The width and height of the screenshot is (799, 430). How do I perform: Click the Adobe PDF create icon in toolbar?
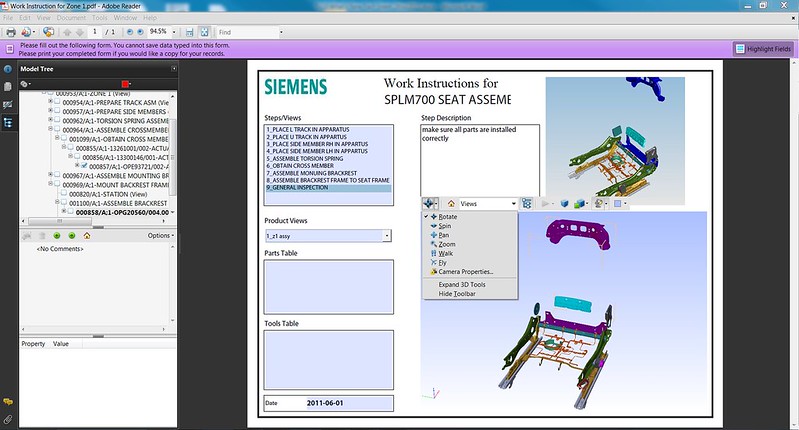point(26,32)
